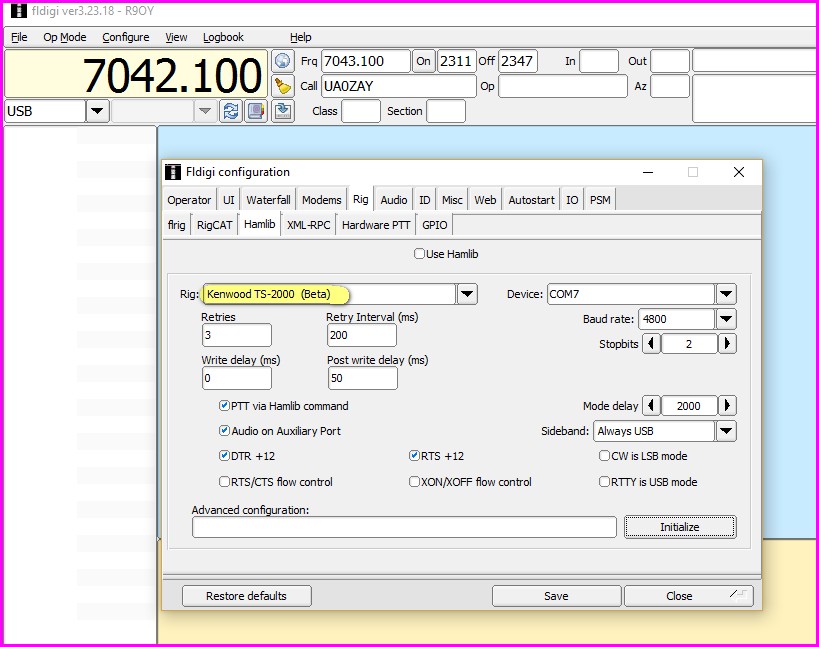Click the save-to-log icon beside Class
Screen dimensions: 819x647
pos(282,111)
